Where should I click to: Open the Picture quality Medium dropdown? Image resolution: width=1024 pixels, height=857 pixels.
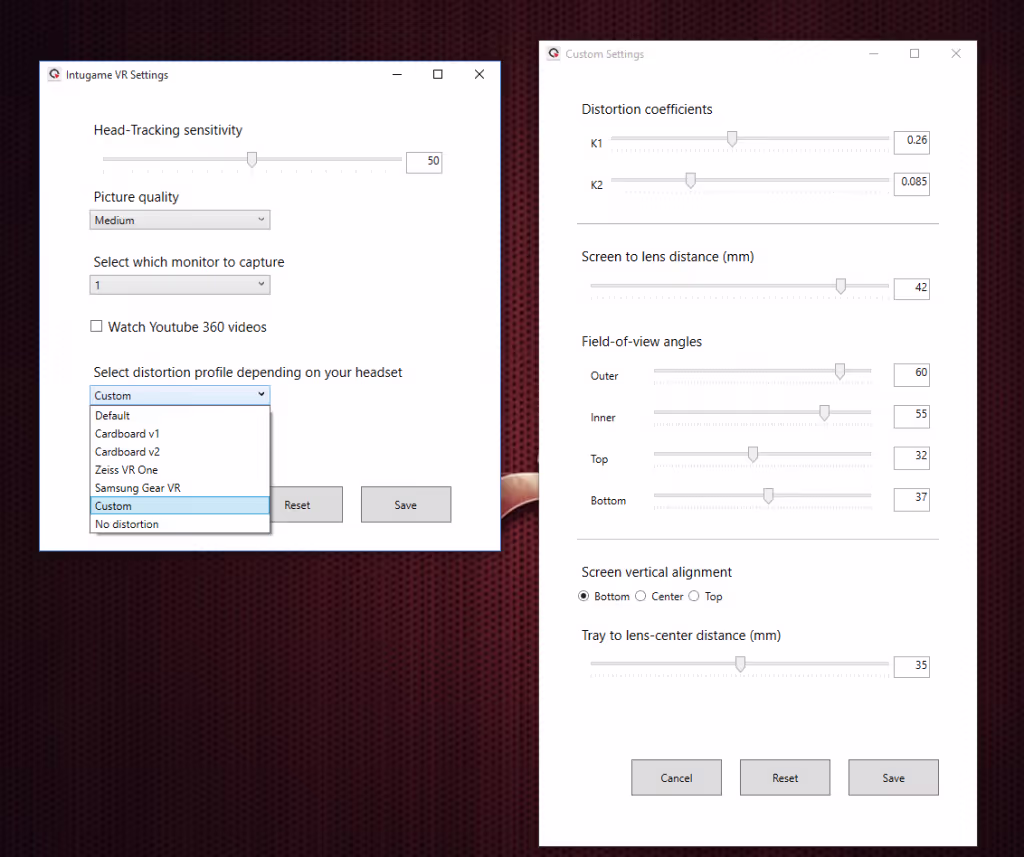[x=180, y=220]
